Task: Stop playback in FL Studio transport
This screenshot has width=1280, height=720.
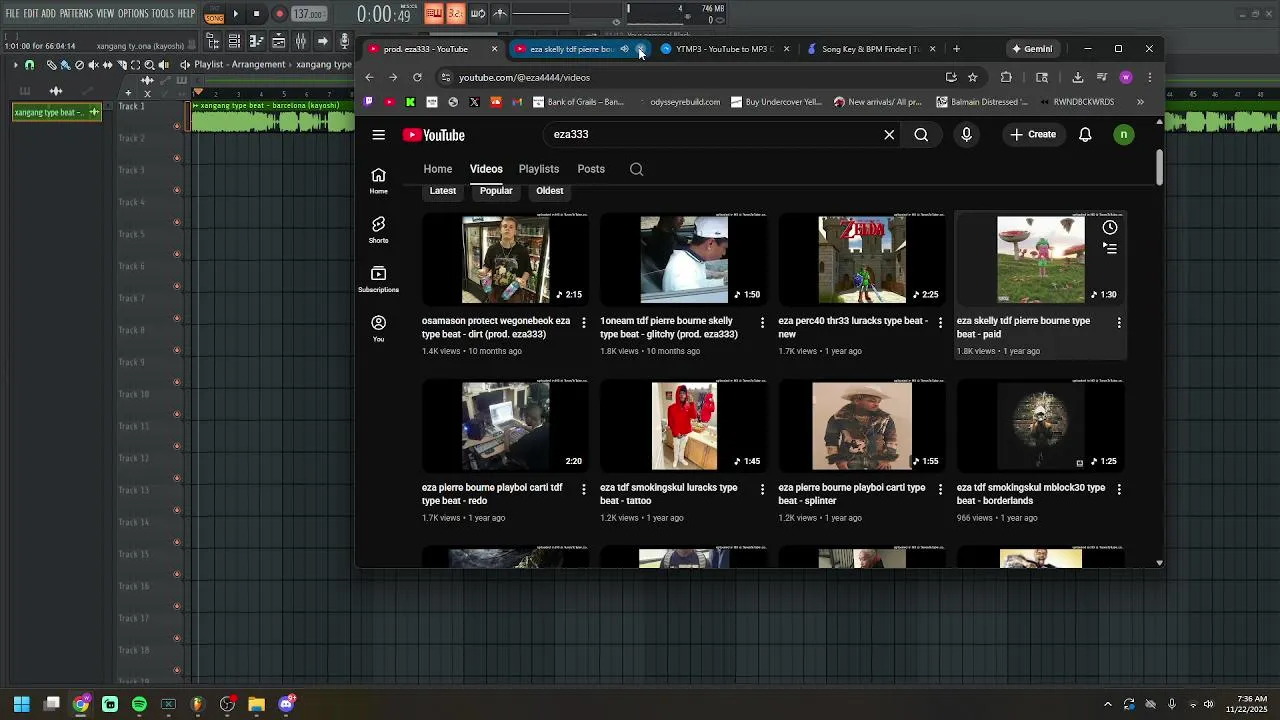Action: [x=257, y=14]
